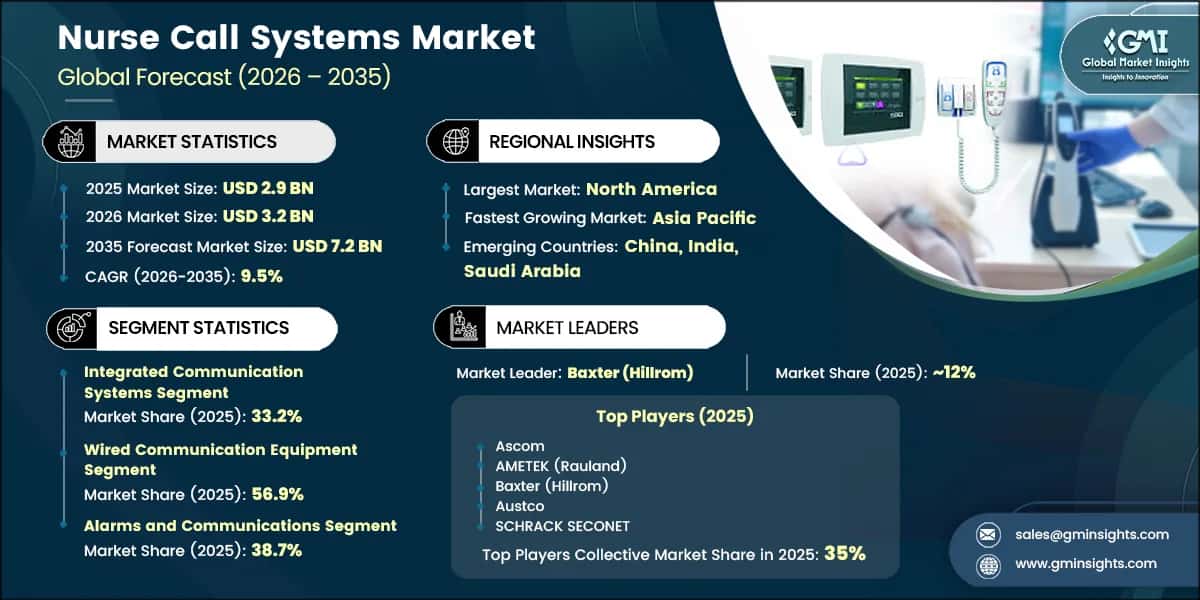Click the 2035 Forecast Market Size USD 7.2 BN
The width and height of the screenshot is (1200, 600).
(x=234, y=246)
